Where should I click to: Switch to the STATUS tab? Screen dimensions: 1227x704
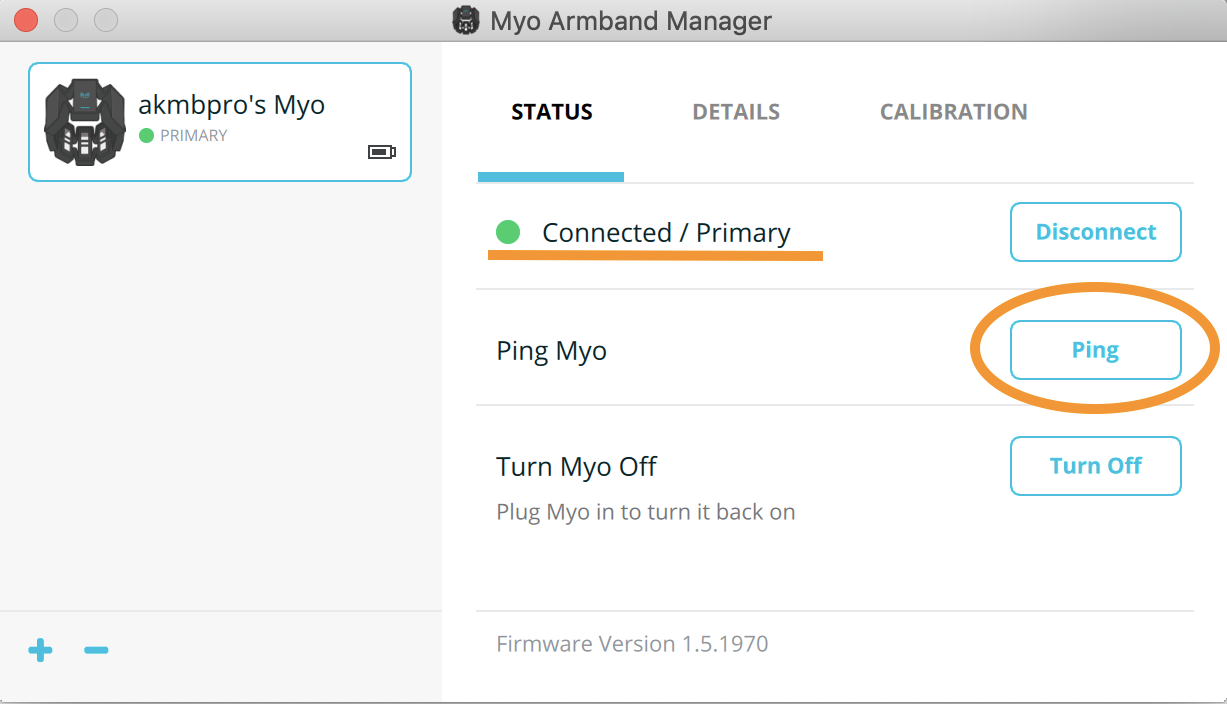[x=552, y=112]
